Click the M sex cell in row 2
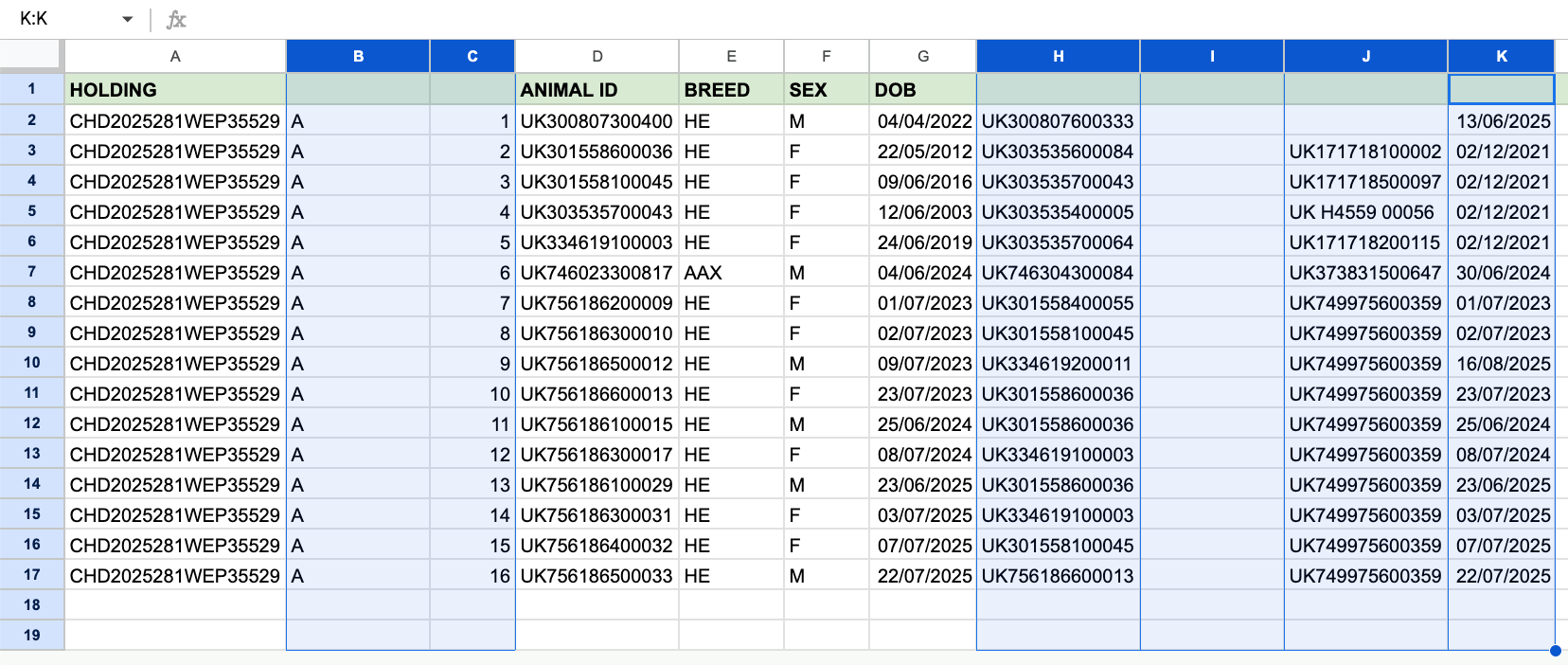This screenshot has width=1568, height=665. click(x=827, y=120)
